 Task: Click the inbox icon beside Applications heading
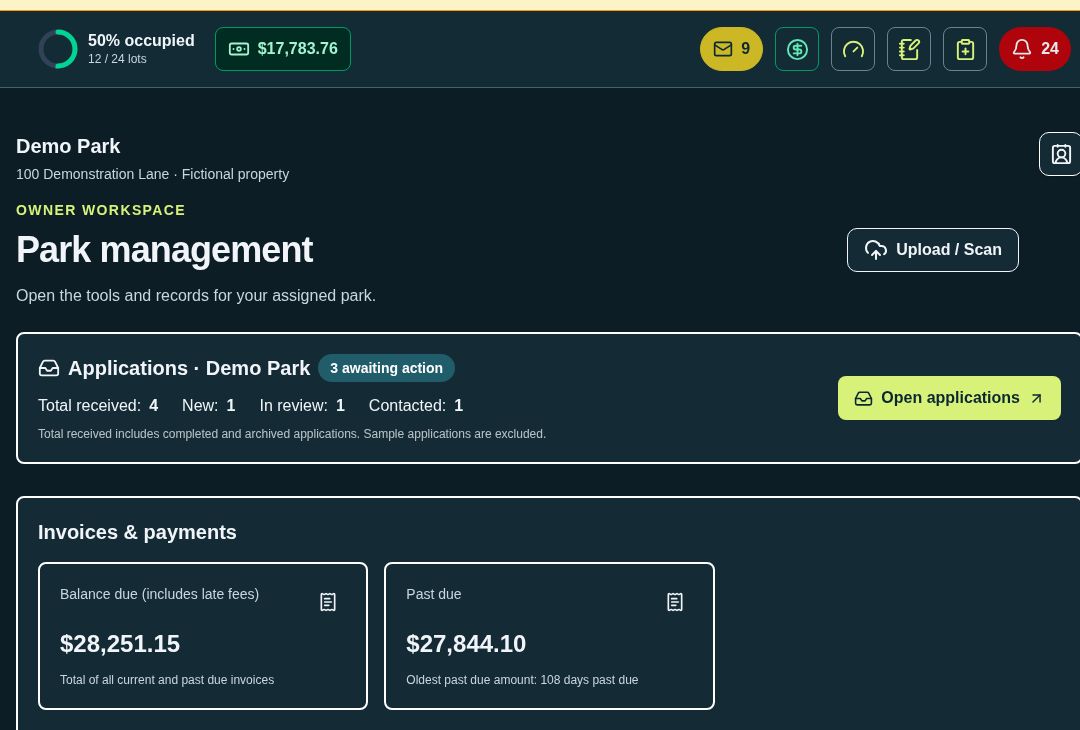[x=49, y=368]
